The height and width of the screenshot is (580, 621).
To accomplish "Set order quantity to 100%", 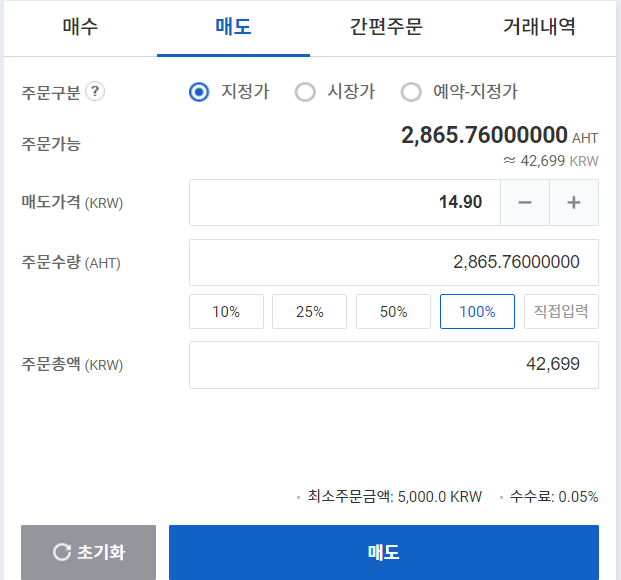I will pos(477,311).
